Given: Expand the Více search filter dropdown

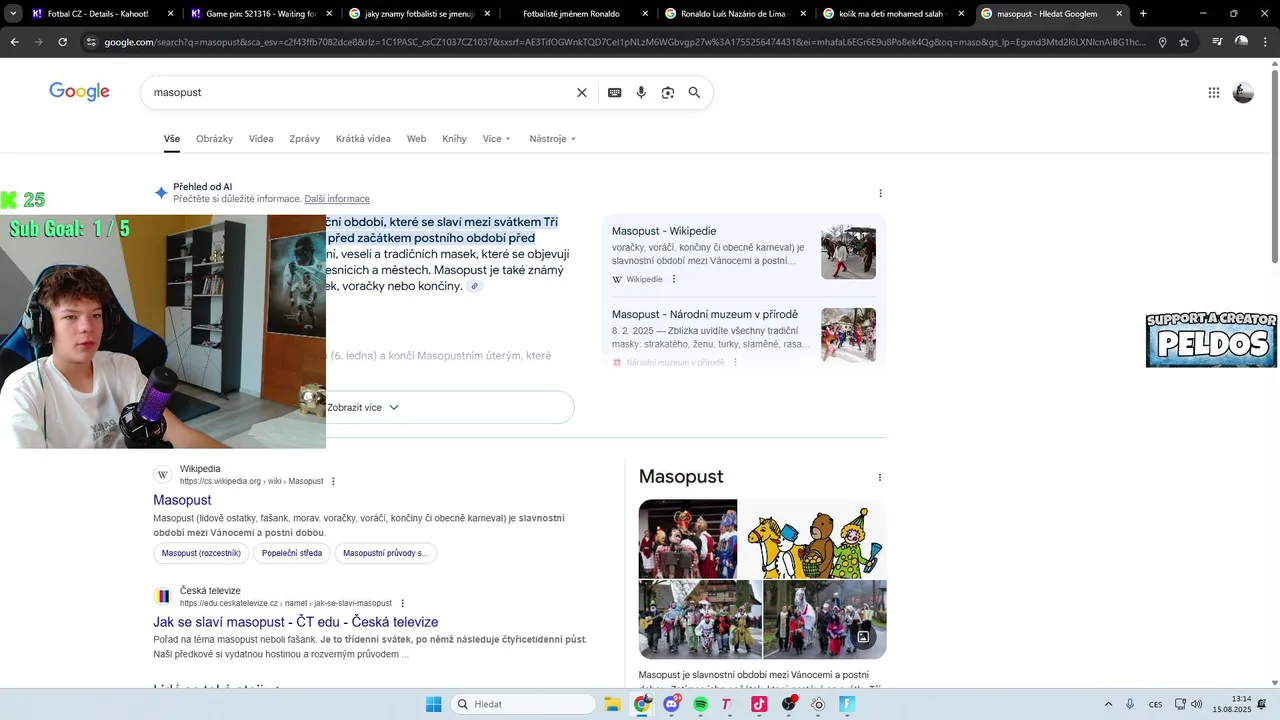Looking at the screenshot, I should 497,139.
